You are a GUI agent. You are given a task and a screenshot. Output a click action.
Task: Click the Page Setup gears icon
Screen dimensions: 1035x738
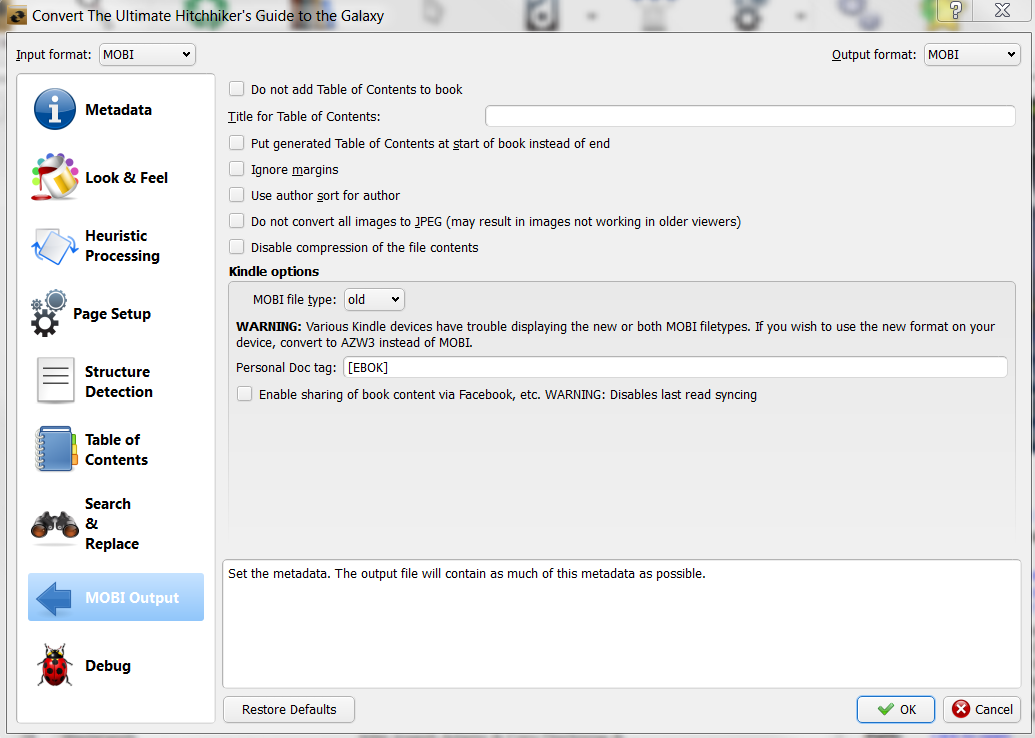tap(48, 314)
